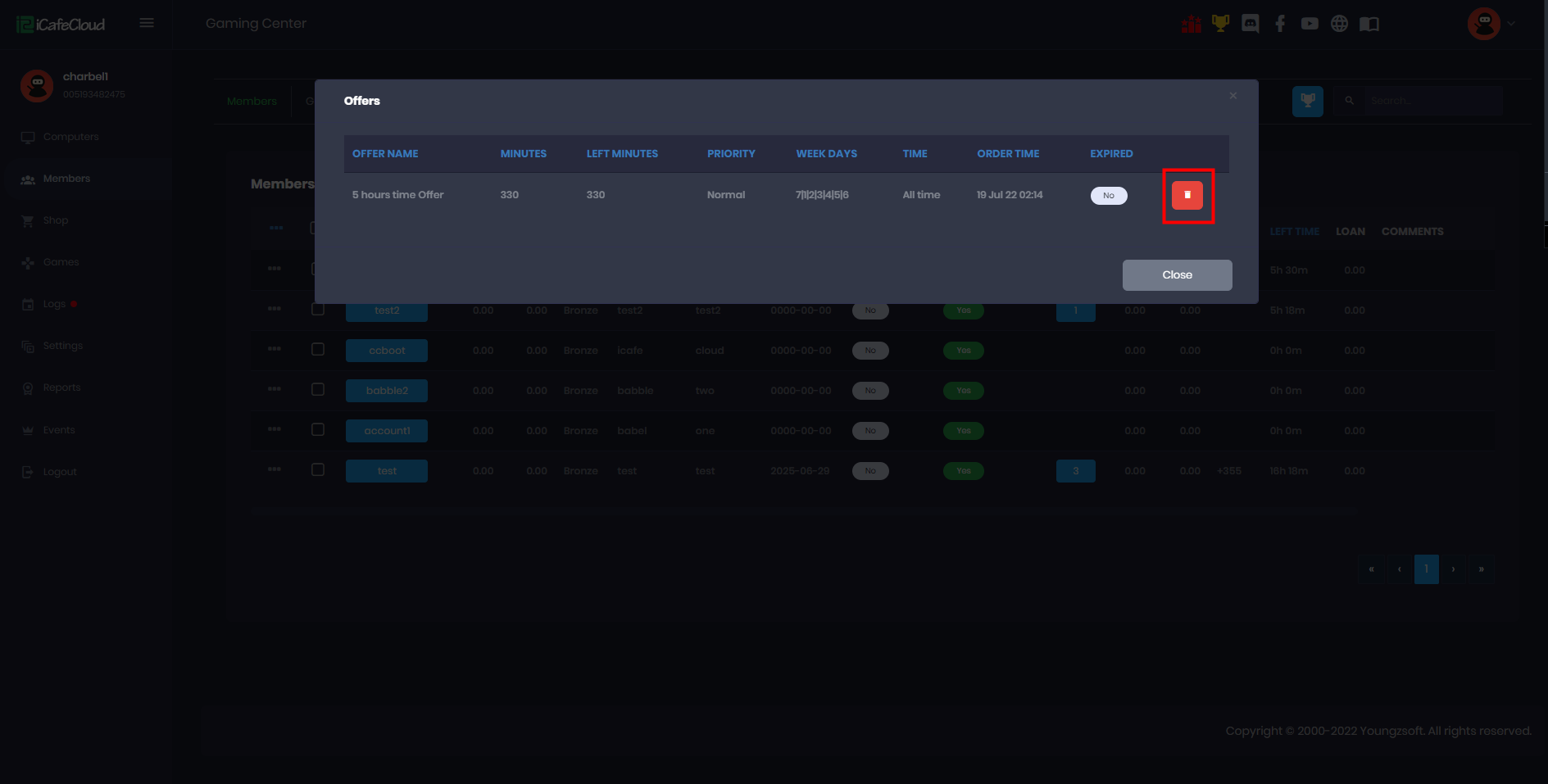Click into the members Search field

point(1431,101)
